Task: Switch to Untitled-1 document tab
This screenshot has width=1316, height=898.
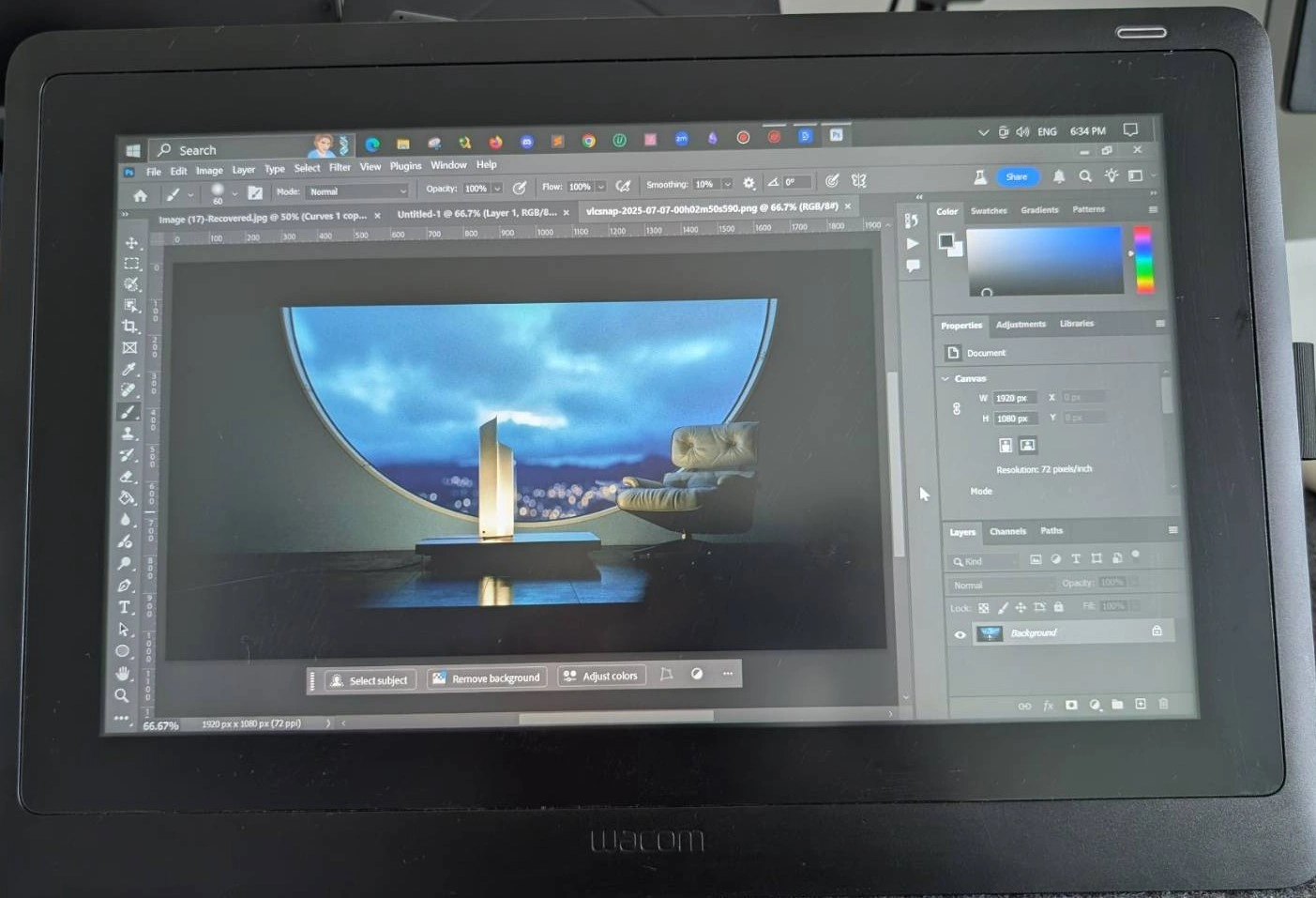Action: tap(476, 214)
